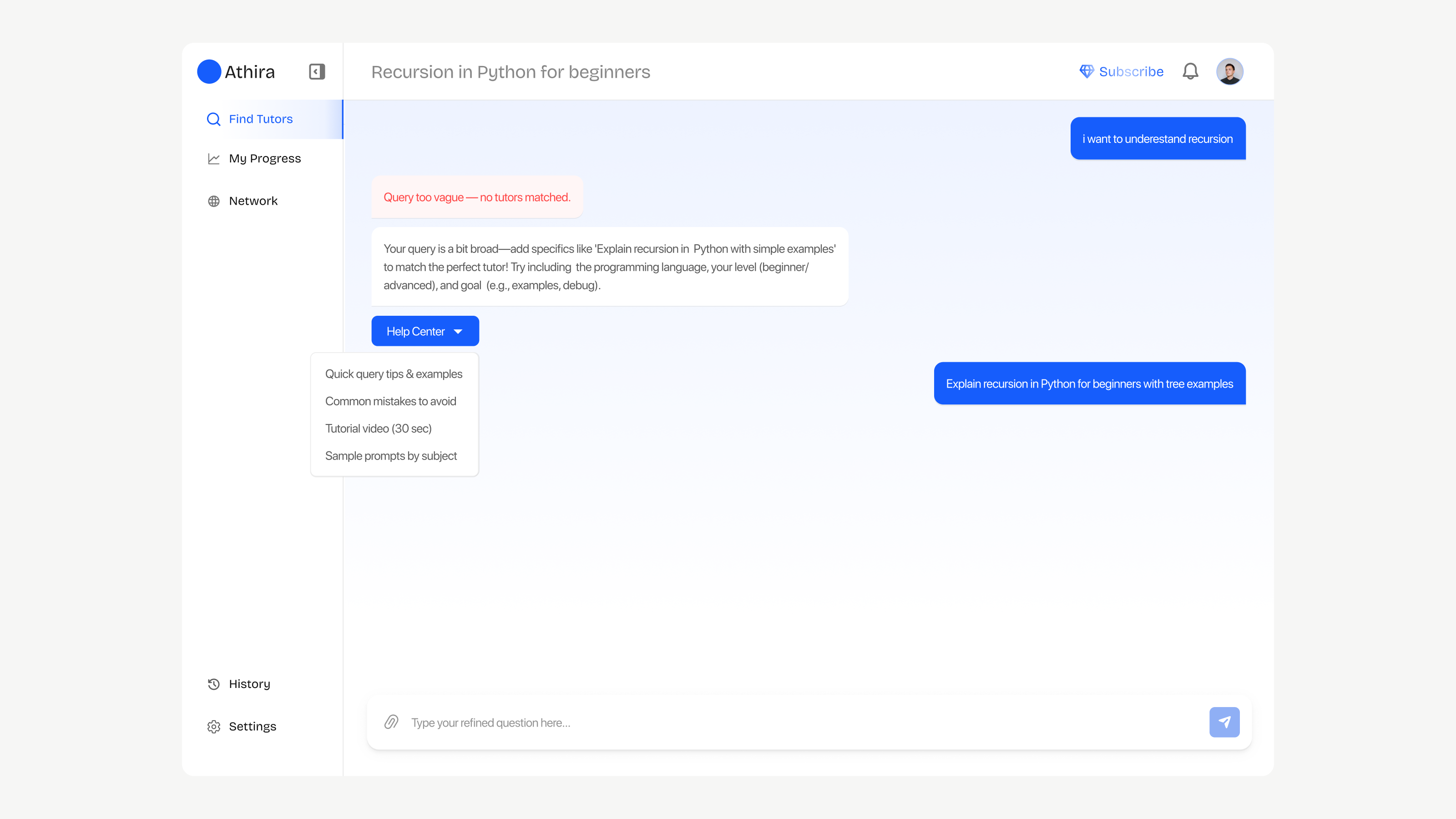Viewport: 1456px width, 819px height.
Task: Click the Athira blue logo circle
Action: 208,72
